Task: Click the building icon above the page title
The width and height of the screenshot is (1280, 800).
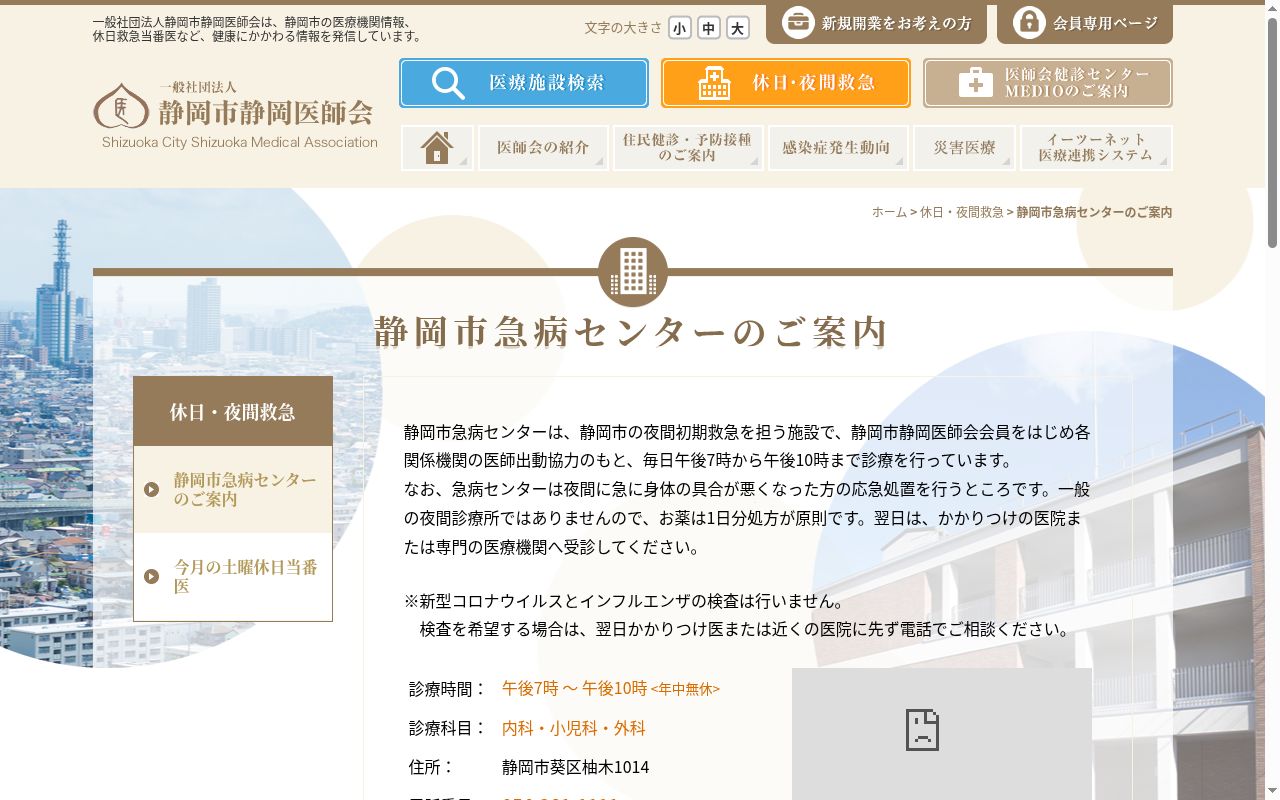Action: click(633, 272)
